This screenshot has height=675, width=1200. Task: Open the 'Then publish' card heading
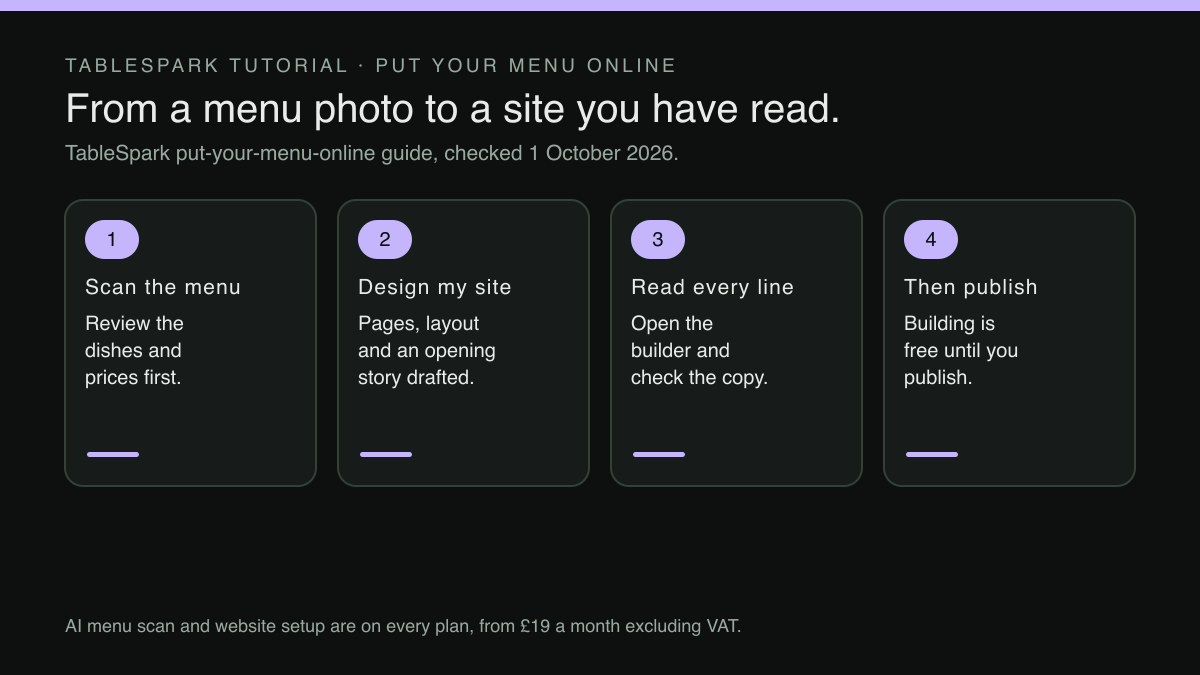(971, 287)
